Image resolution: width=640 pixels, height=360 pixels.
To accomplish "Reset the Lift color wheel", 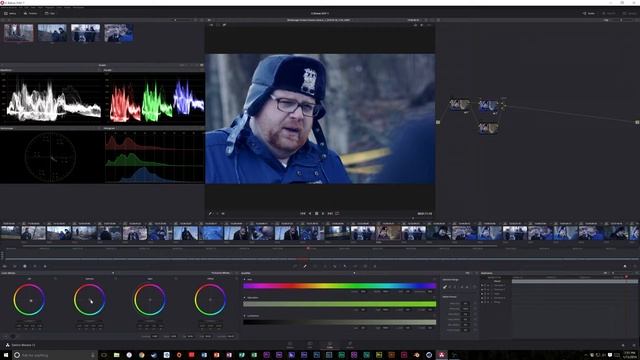I will point(55,279).
